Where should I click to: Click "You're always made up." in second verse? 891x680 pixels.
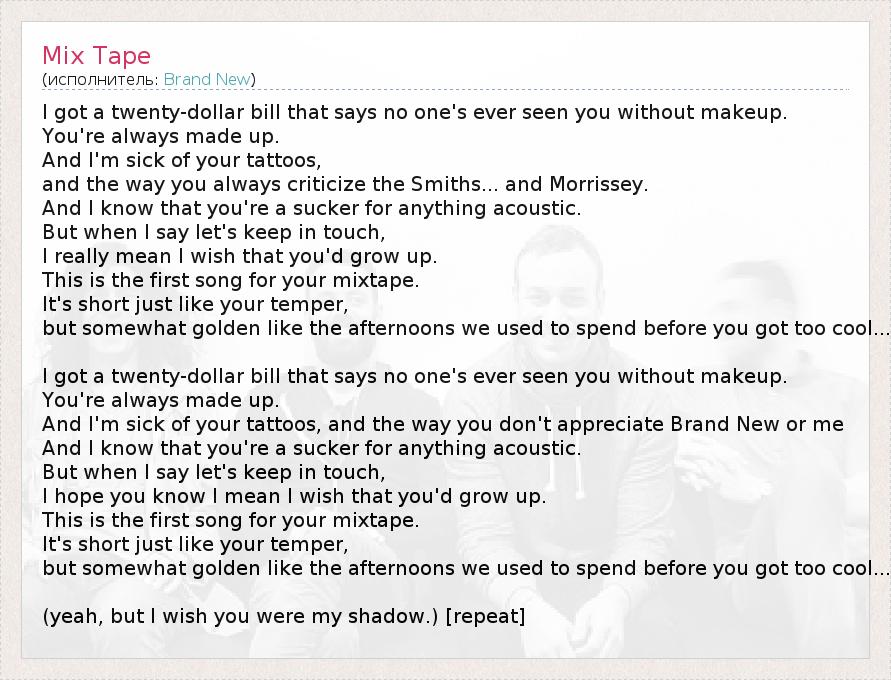[161, 400]
